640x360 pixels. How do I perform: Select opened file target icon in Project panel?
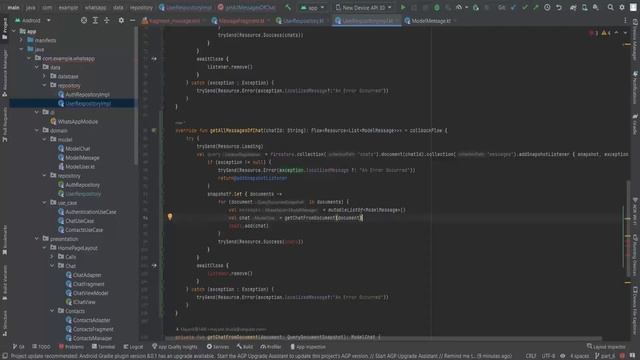[84, 20]
